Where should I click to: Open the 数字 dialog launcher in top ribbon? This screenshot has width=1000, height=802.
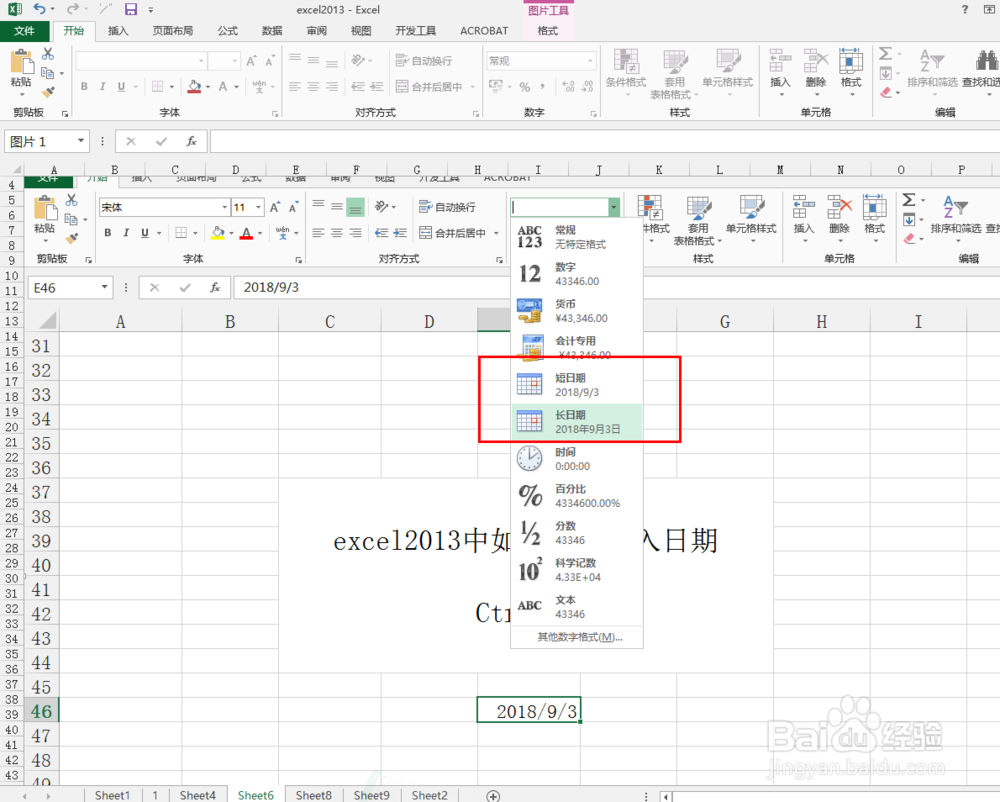pos(594,113)
